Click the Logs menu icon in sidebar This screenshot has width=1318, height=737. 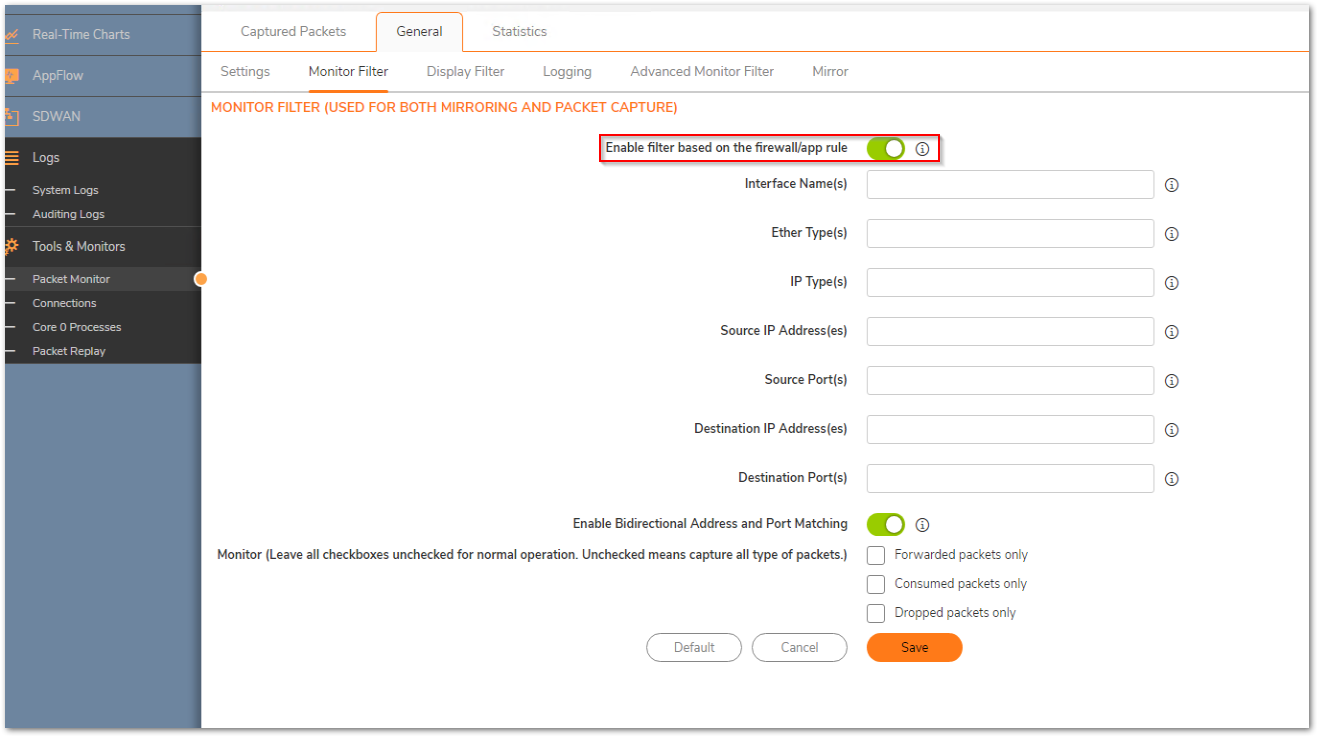[12, 158]
